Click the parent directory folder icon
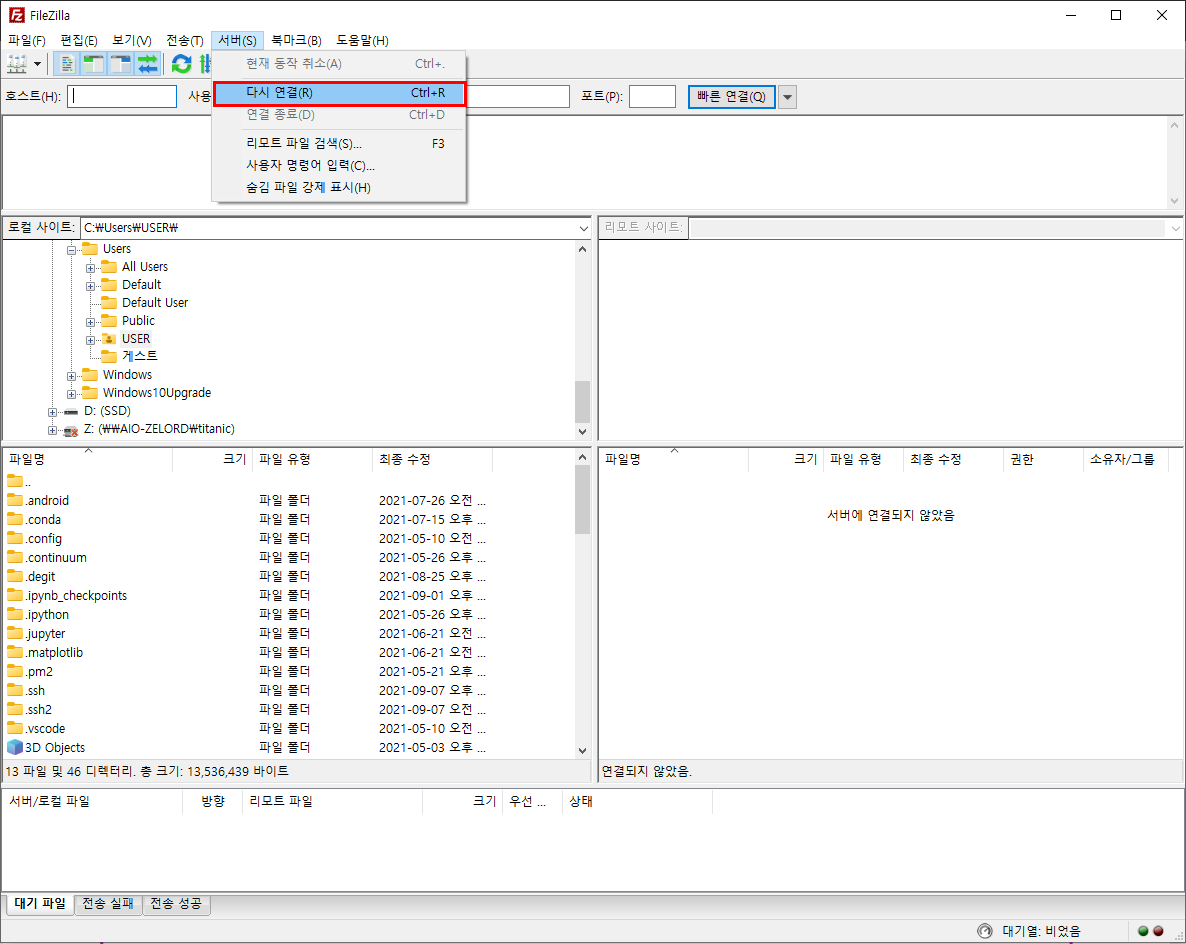1186x944 pixels. click(15, 481)
